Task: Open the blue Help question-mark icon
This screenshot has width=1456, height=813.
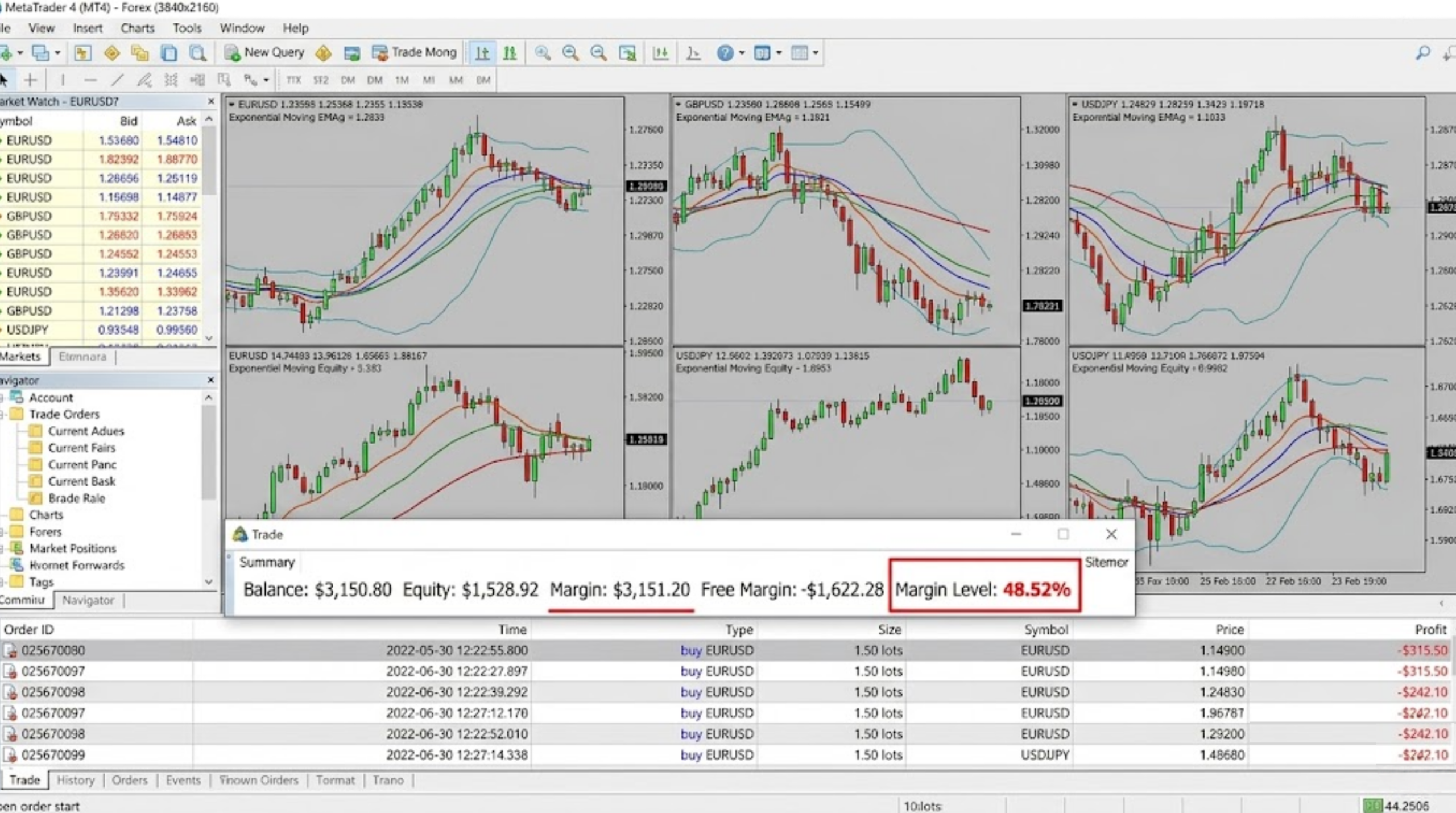Action: pyautogui.click(x=725, y=53)
